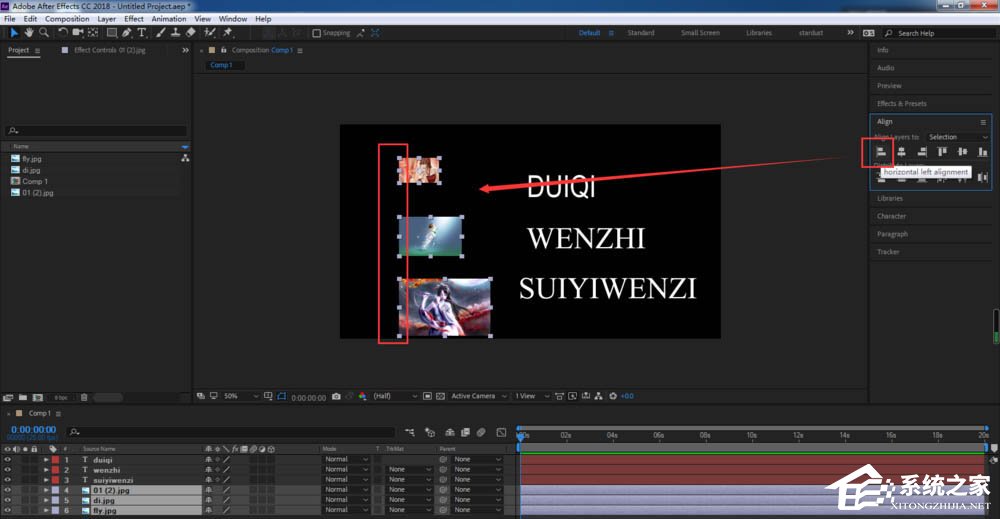Select the Pen tool

(126, 33)
